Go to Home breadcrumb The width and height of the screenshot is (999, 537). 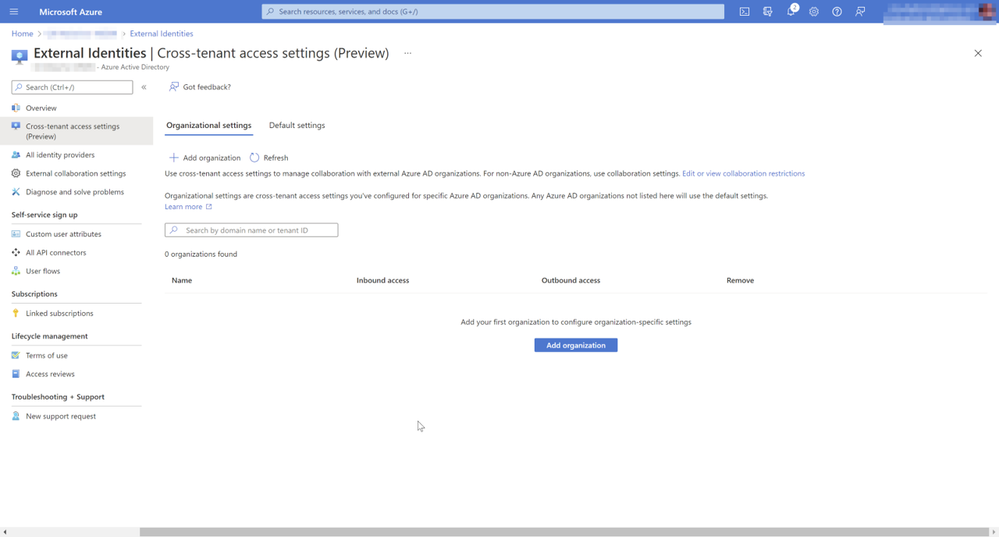(x=22, y=33)
